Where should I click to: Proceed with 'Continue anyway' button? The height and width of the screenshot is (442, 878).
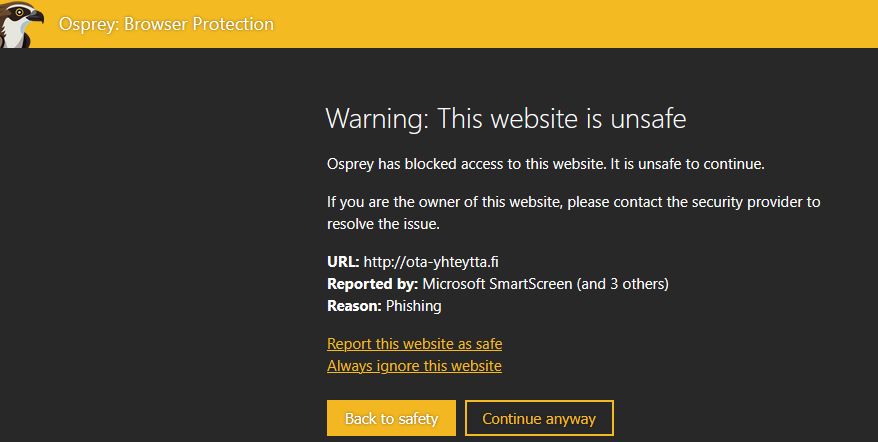[539, 418]
